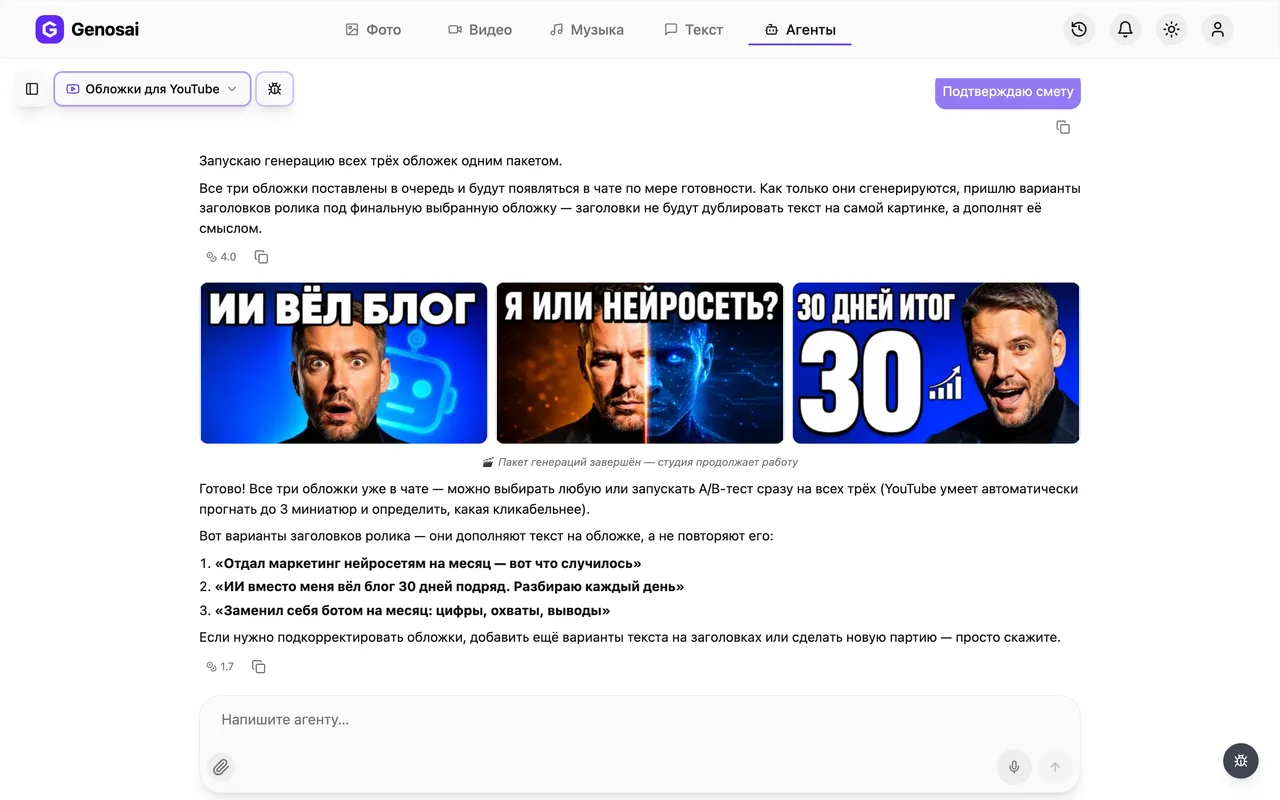This screenshot has width=1280, height=800.
Task: Toggle light/dark theme sun icon
Action: tap(1171, 30)
